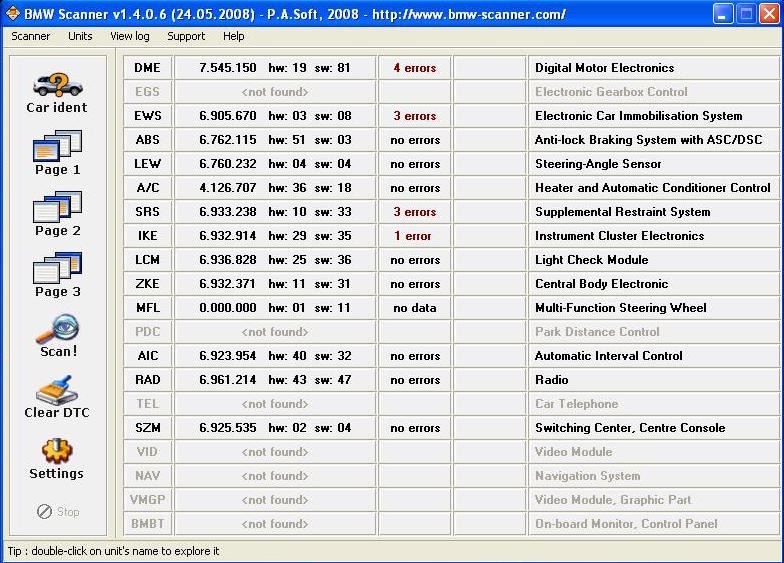Close the BMW Scanner window
Screen dimensions: 784x563
click(770, 14)
